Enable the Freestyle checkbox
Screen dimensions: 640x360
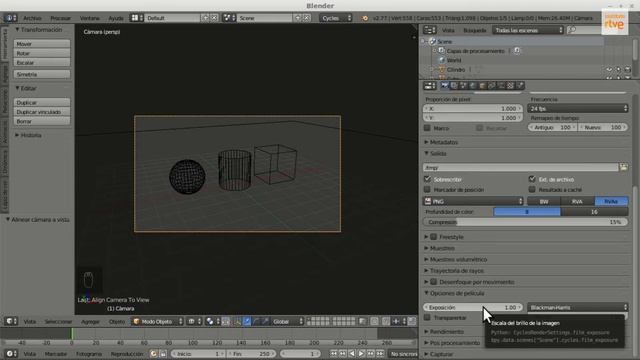pos(434,237)
